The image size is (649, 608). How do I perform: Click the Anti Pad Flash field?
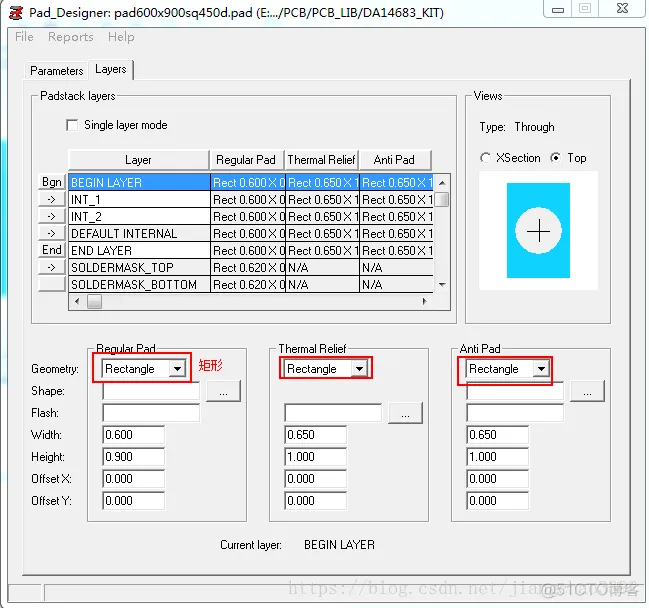(x=515, y=413)
